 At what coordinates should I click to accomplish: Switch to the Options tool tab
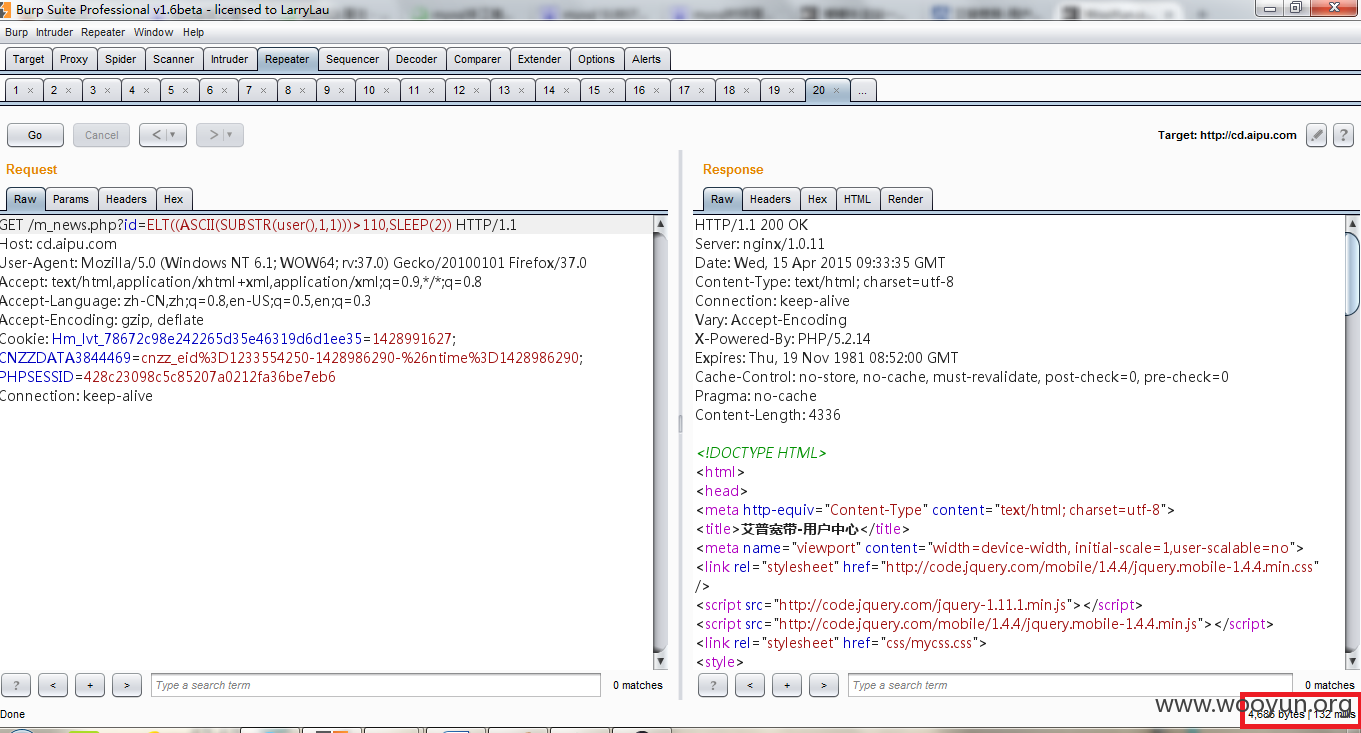coord(596,59)
